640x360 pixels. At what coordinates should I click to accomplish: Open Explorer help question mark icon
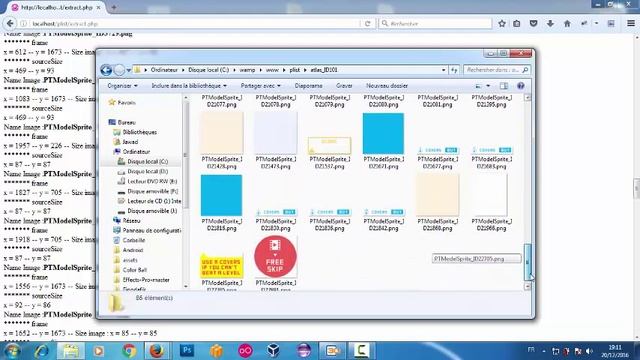[520, 86]
